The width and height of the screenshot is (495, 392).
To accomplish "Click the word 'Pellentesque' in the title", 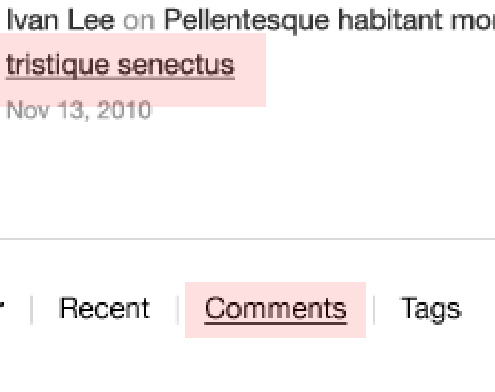I will coord(247,21).
